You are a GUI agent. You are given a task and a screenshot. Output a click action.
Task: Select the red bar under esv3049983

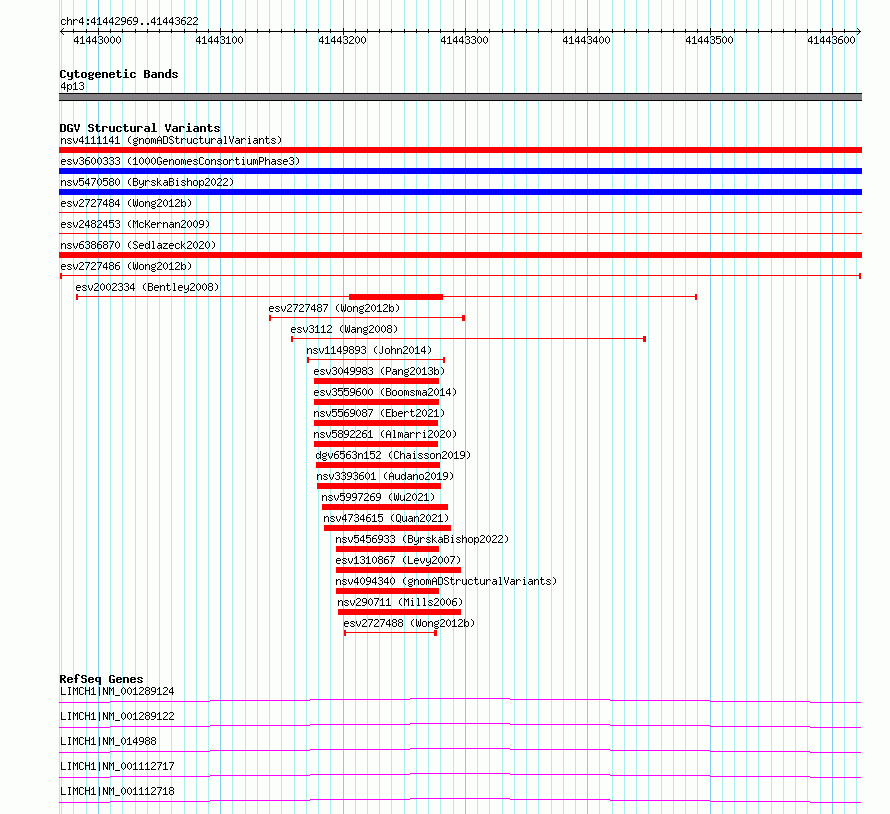[376, 381]
